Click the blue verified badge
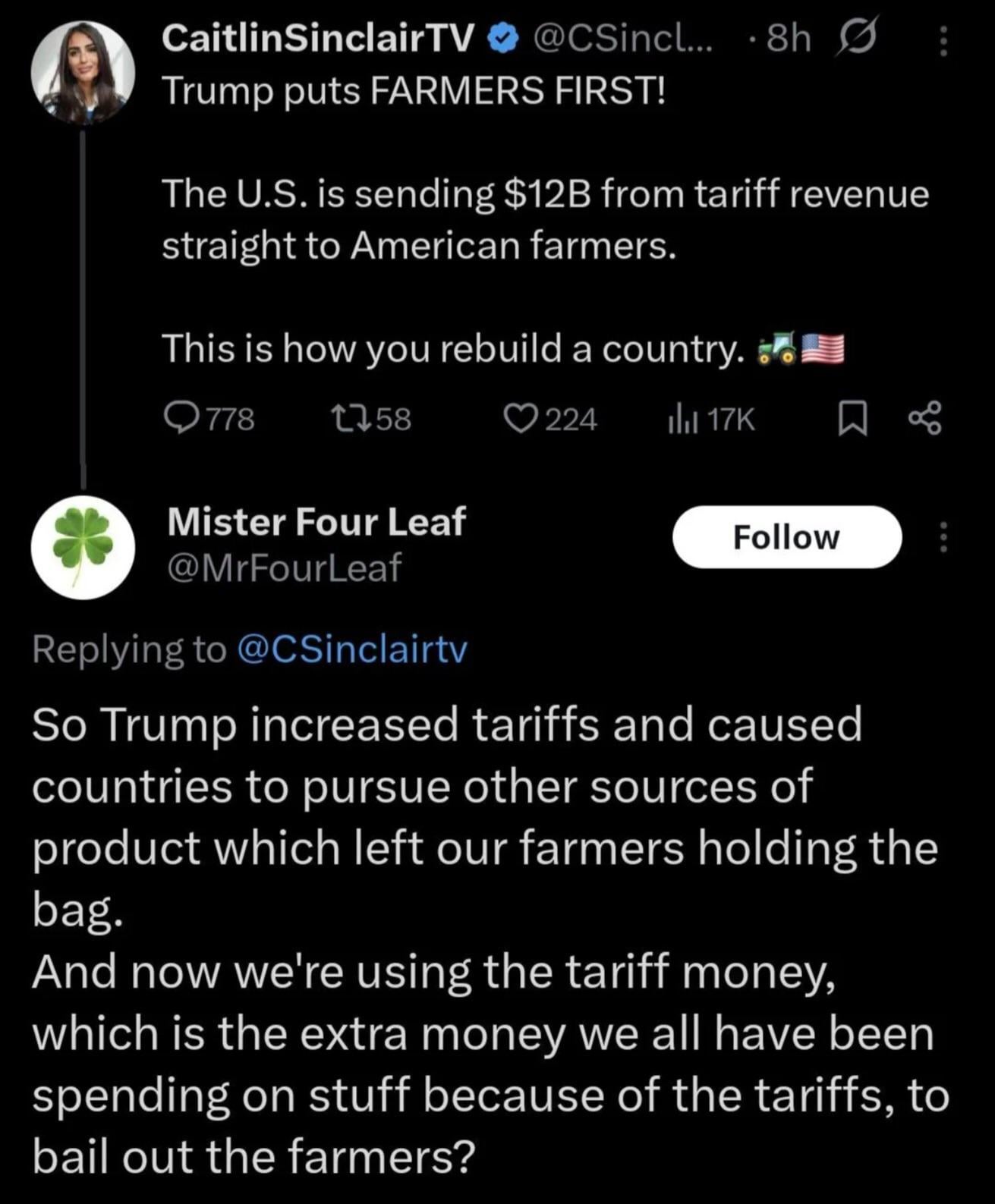 502,39
